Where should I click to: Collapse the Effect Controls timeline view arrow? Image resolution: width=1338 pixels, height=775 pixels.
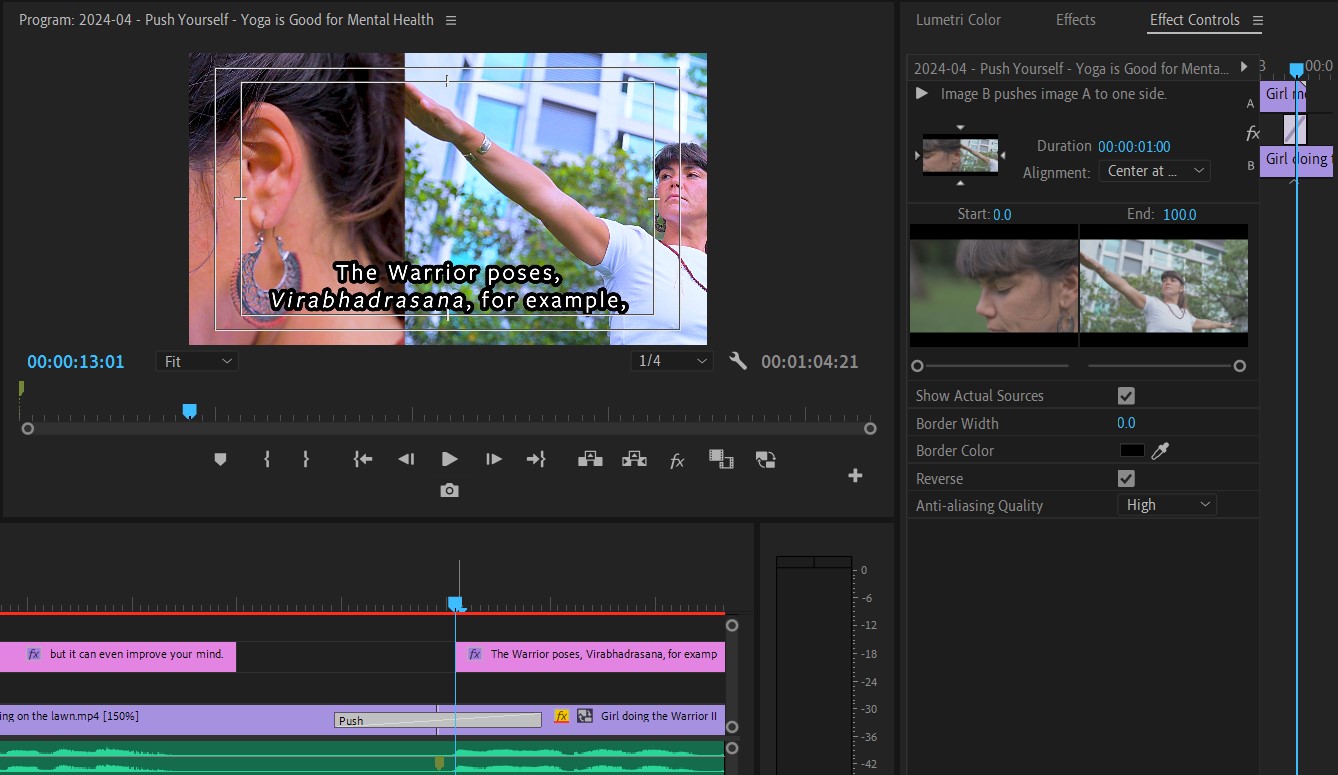coord(1244,67)
